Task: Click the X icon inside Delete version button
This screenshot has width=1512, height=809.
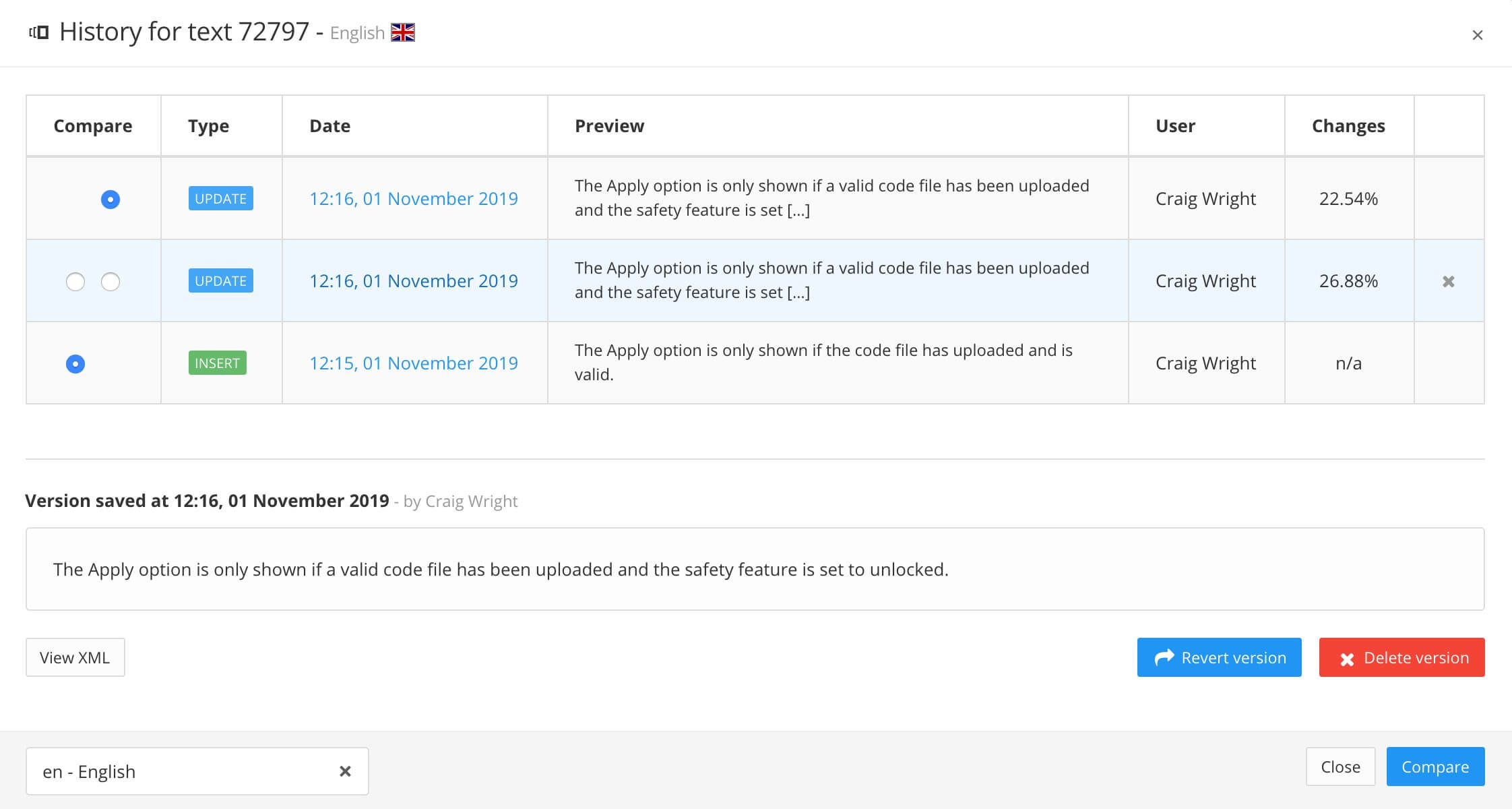Action: 1348,657
